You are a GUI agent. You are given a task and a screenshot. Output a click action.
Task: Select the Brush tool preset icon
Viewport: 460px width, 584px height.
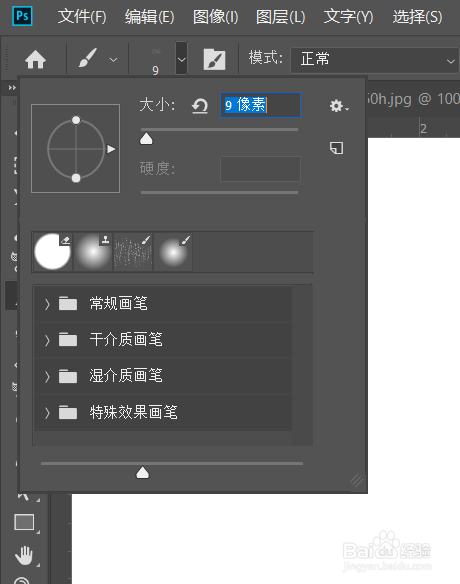point(88,58)
